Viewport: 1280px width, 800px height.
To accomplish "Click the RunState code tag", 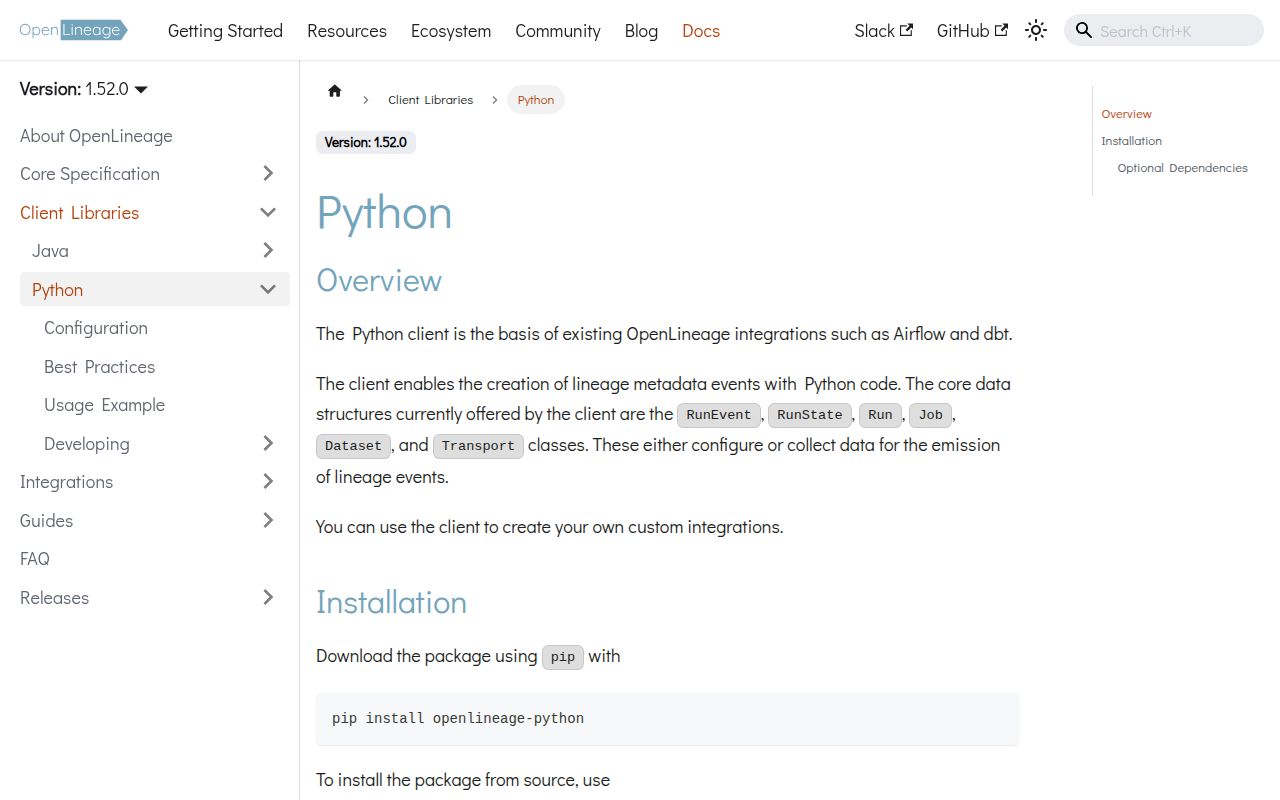I will [810, 415].
